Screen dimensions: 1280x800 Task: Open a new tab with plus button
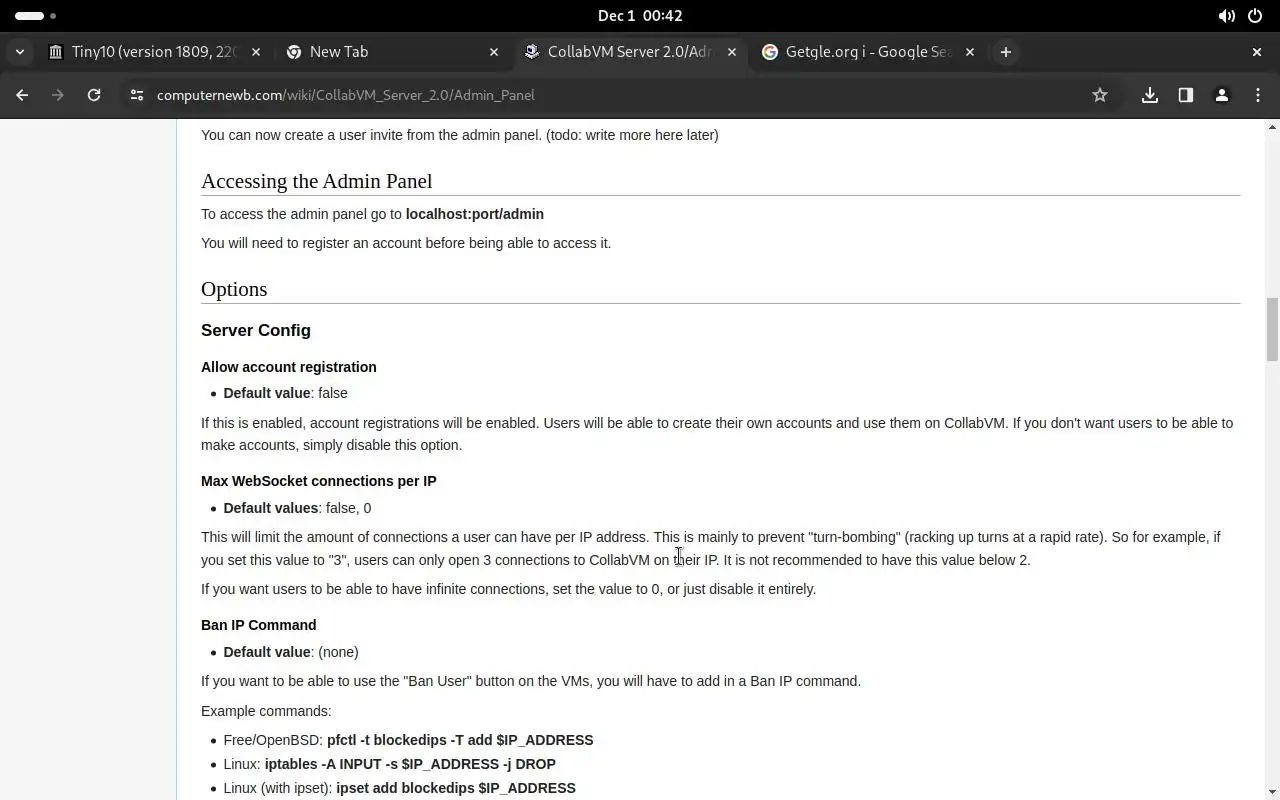(1006, 52)
